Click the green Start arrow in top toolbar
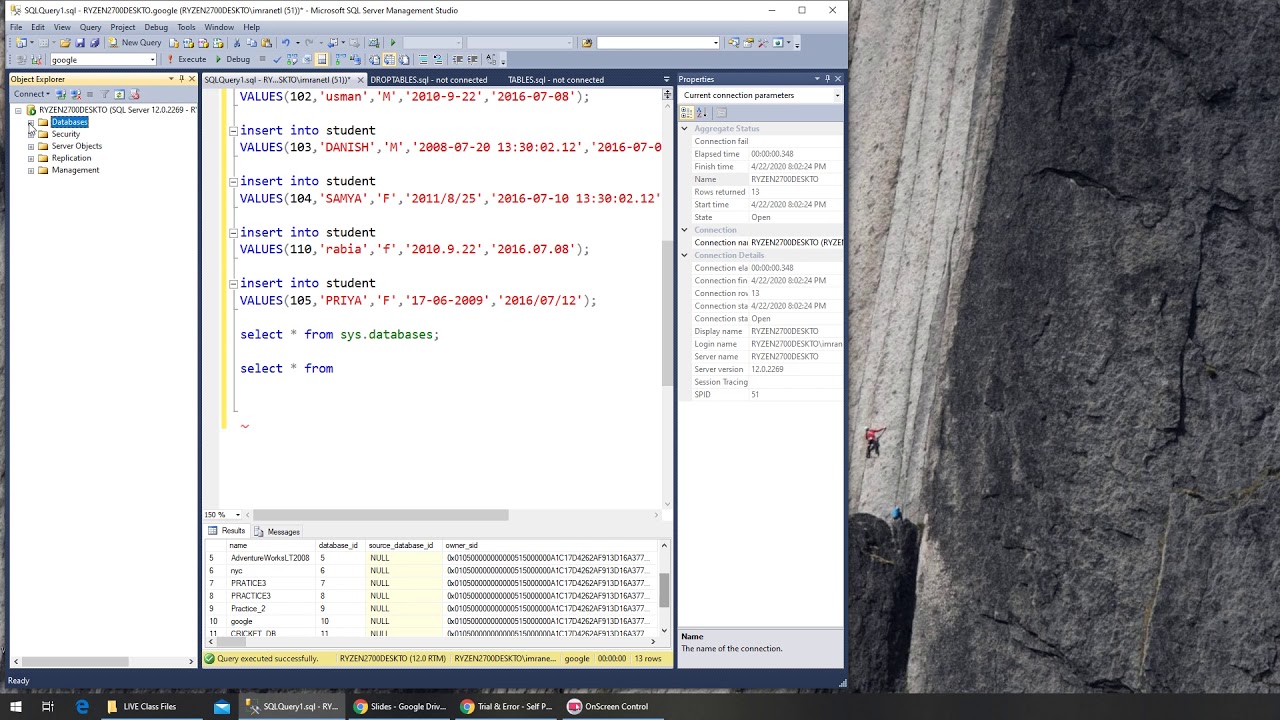Image resolution: width=1280 pixels, height=720 pixels. click(393, 43)
